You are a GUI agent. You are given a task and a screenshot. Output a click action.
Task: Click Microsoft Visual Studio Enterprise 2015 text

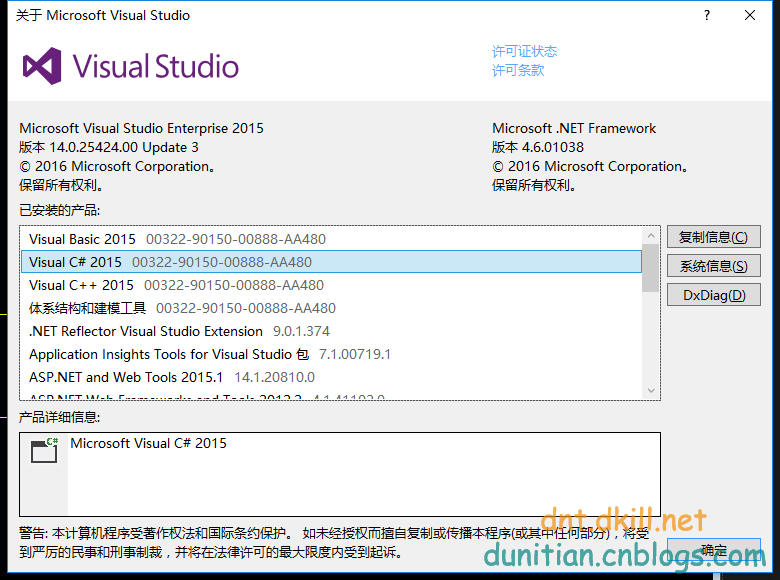click(x=141, y=128)
